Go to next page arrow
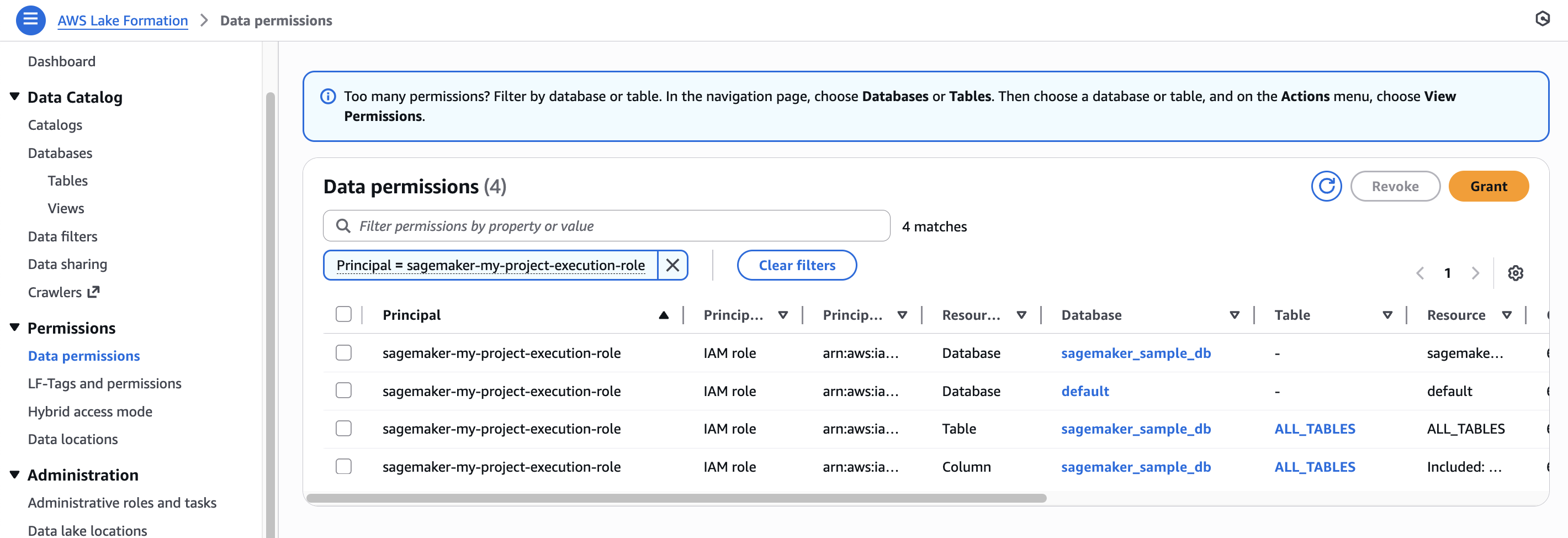 pyautogui.click(x=1475, y=273)
